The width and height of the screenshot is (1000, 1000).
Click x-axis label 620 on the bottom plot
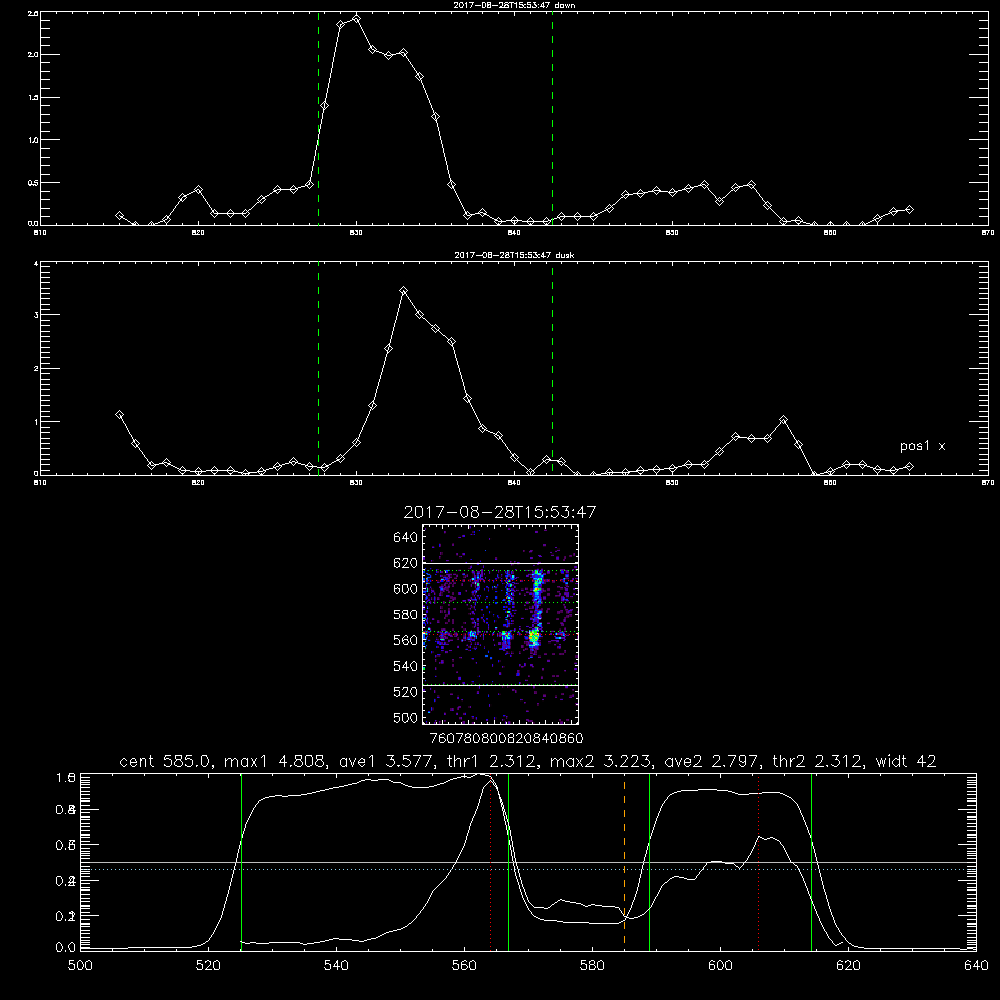click(x=848, y=966)
